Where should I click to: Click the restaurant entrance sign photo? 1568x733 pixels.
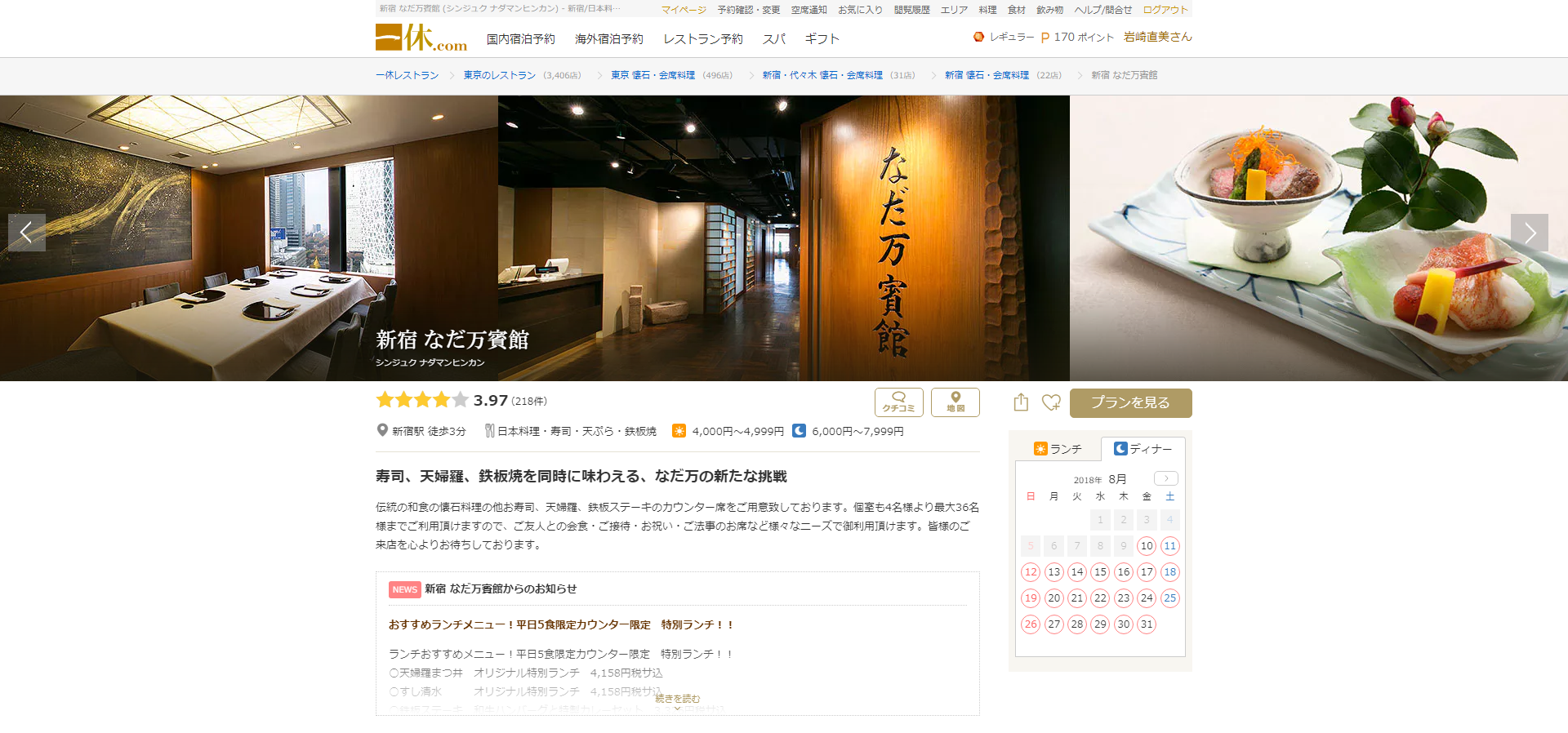pos(784,238)
